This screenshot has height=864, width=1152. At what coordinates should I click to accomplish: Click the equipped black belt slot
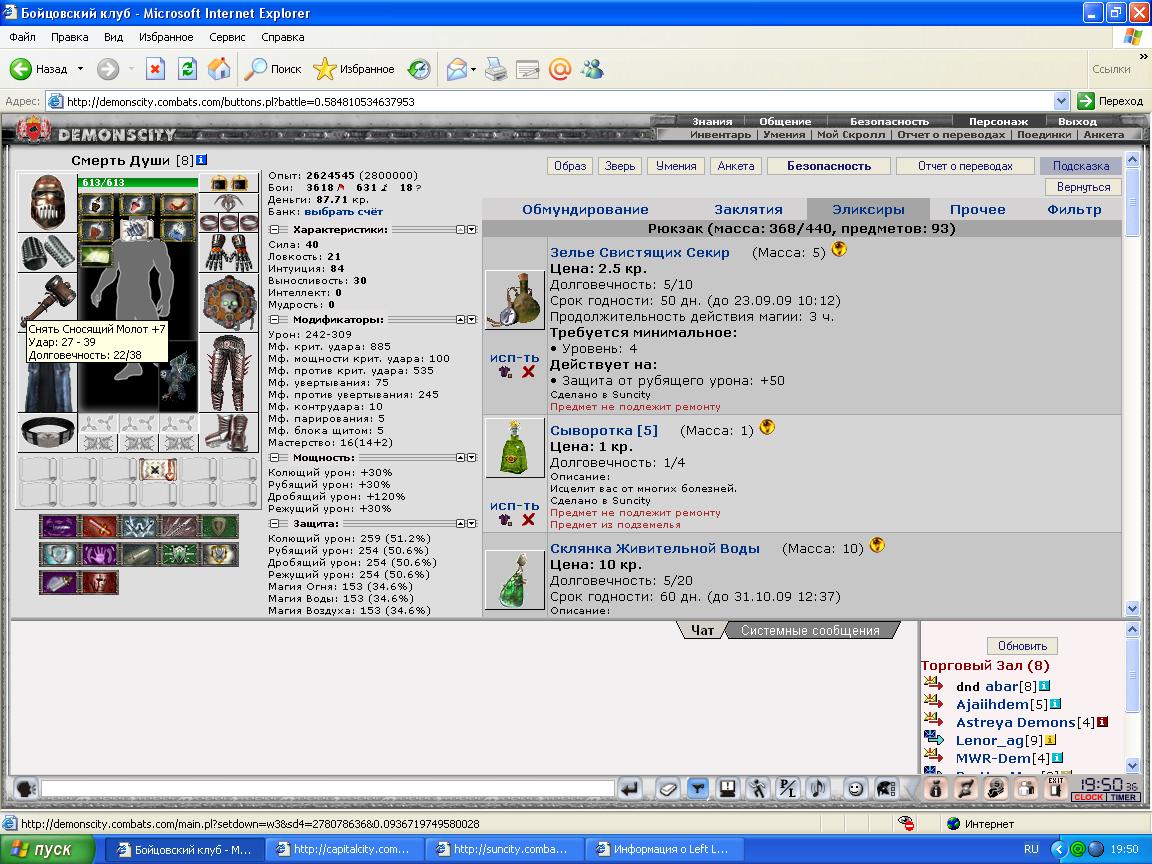pyautogui.click(x=47, y=433)
